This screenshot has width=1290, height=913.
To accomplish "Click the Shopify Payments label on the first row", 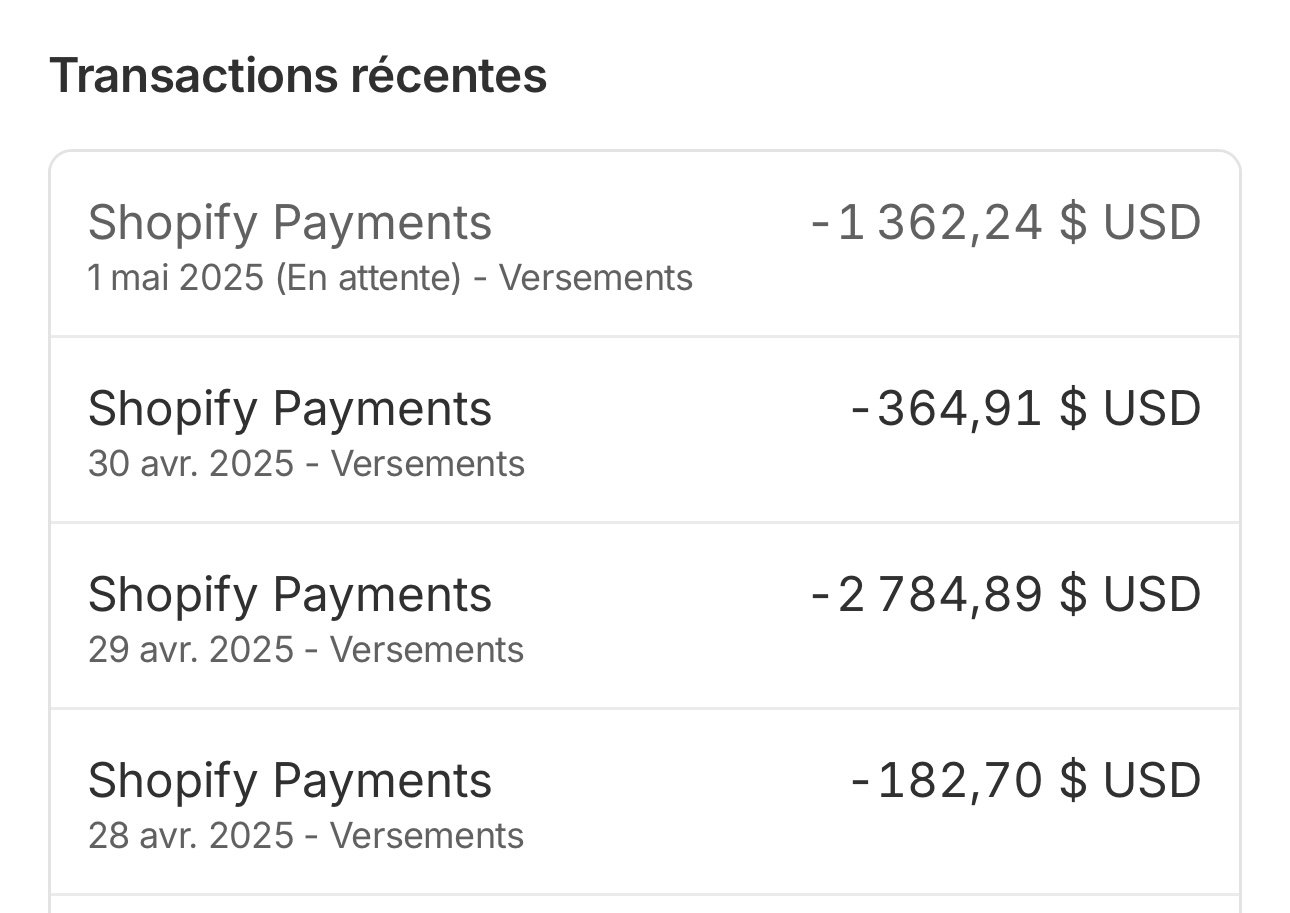I will [x=290, y=222].
